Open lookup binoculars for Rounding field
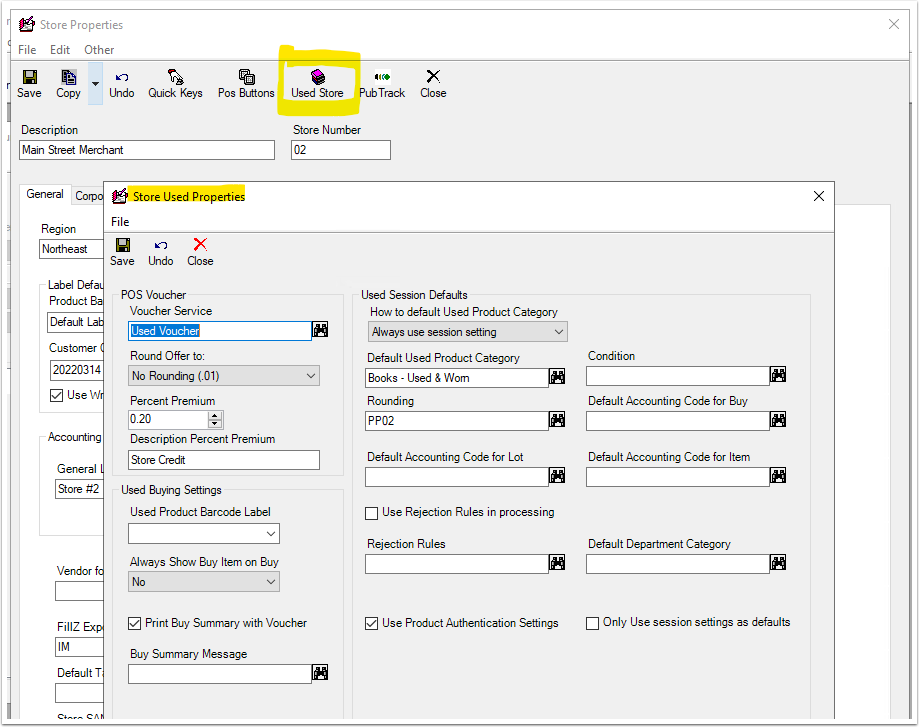The height and width of the screenshot is (727, 919). coord(557,420)
